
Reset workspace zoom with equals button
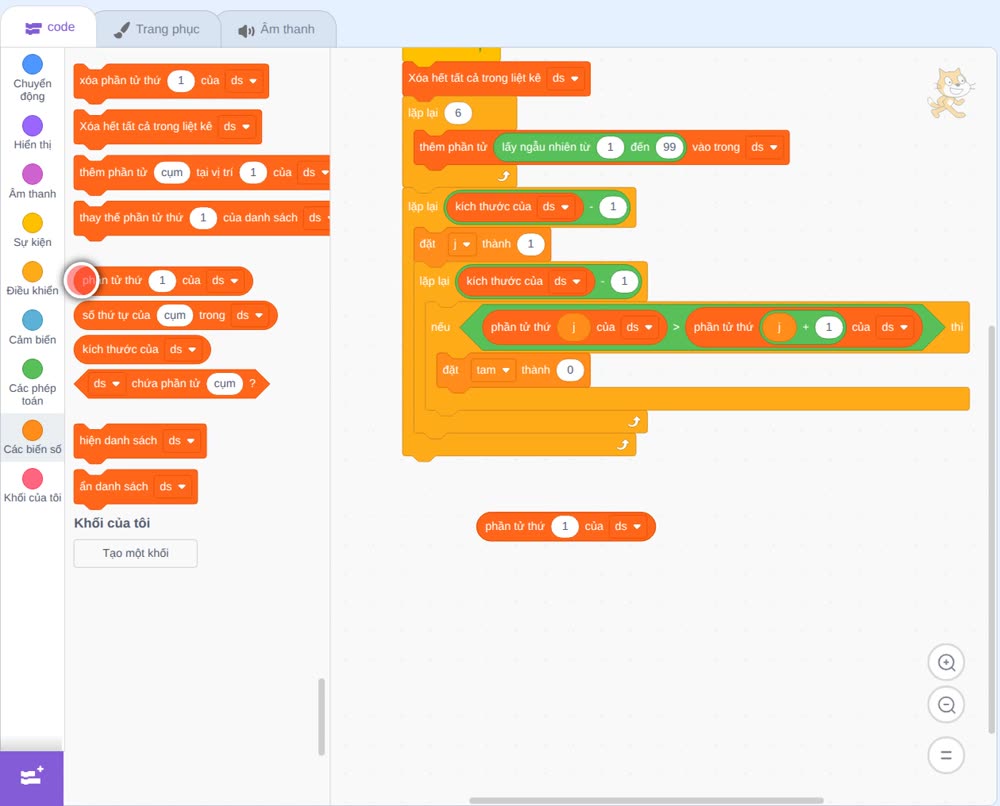946,755
